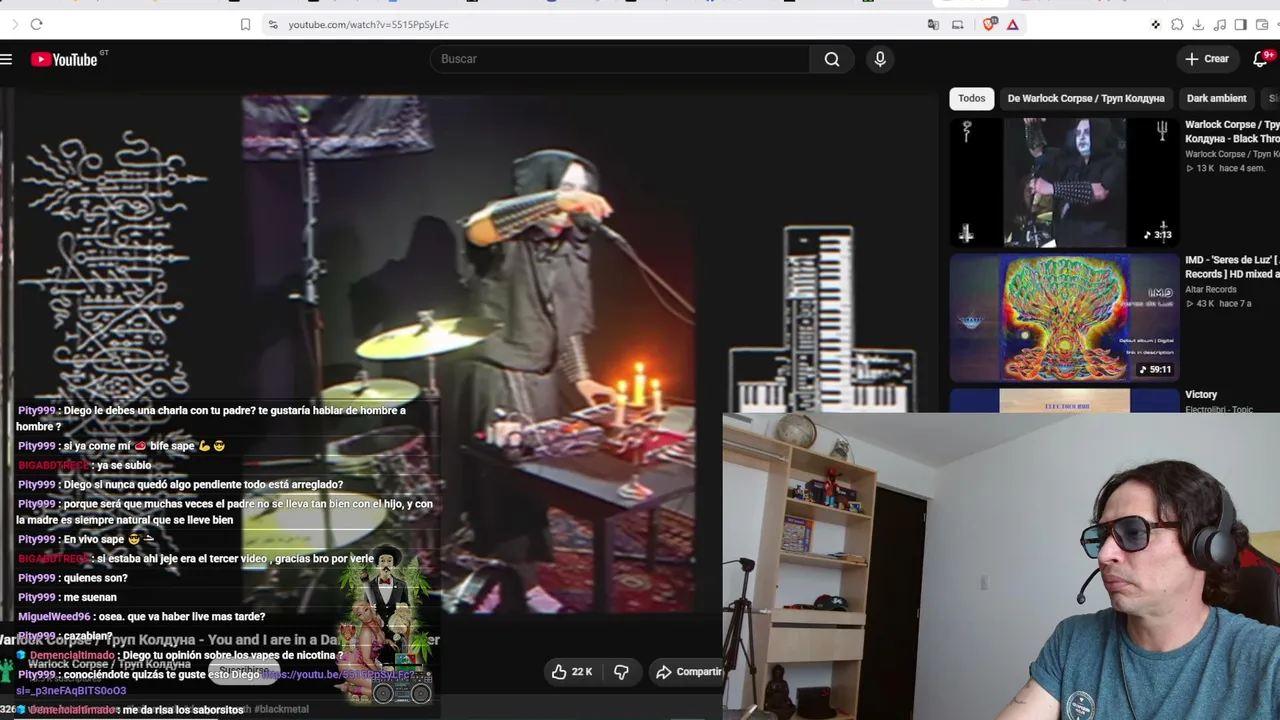
Task: Click MiguelWeed96 chat username
Action: pyautogui.click(x=54, y=617)
